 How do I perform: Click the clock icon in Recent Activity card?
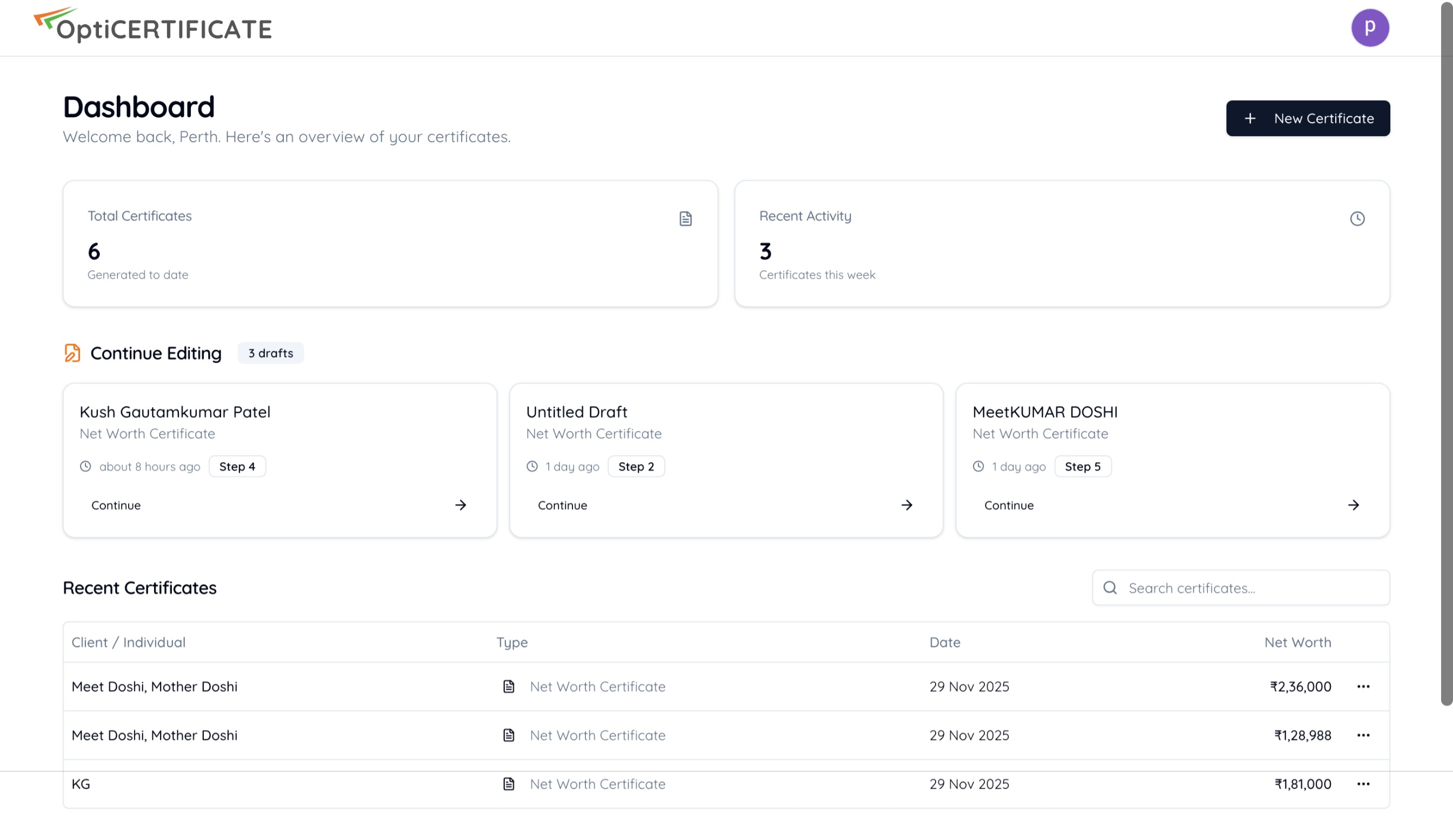coord(1357,218)
